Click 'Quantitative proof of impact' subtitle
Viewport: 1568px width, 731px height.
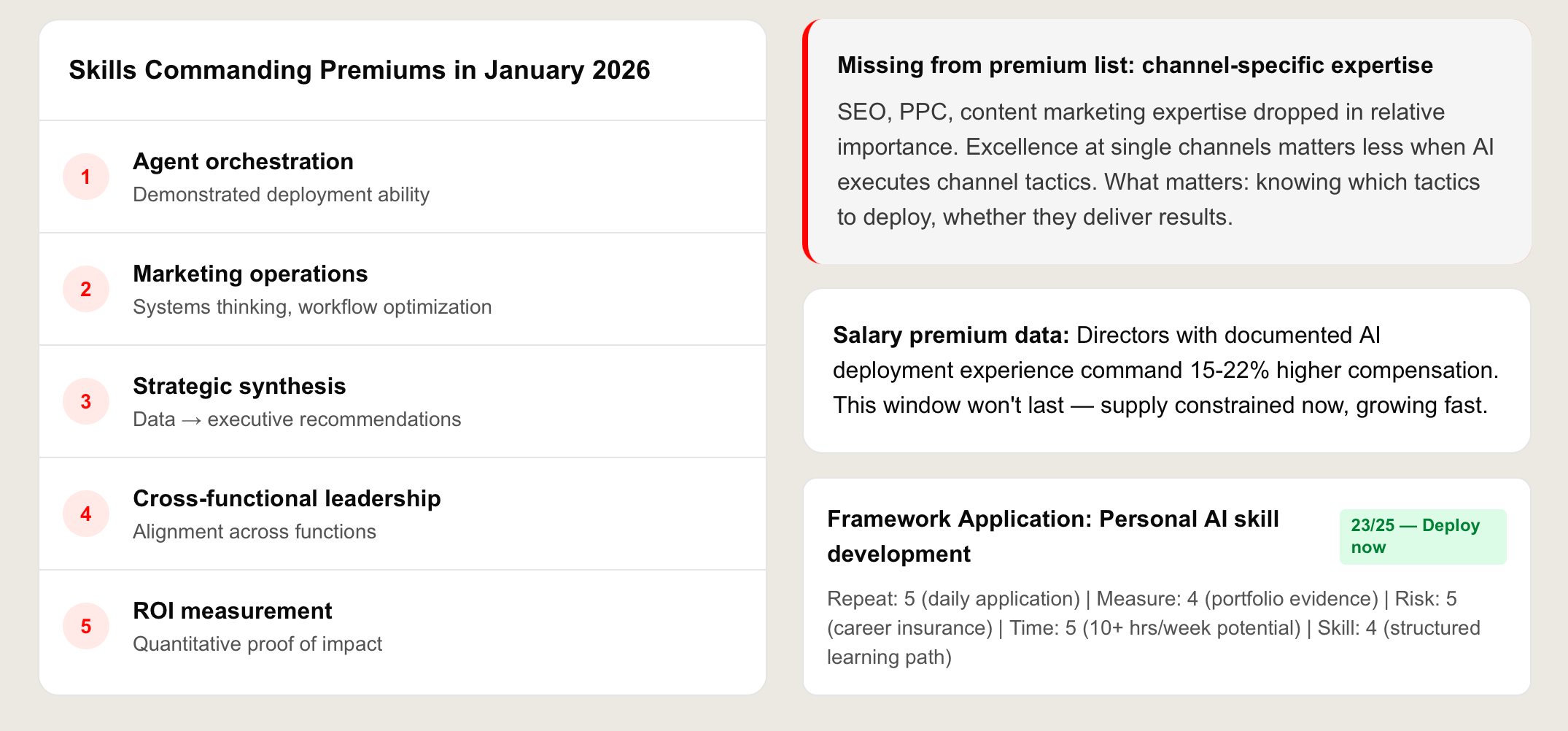[x=257, y=644]
